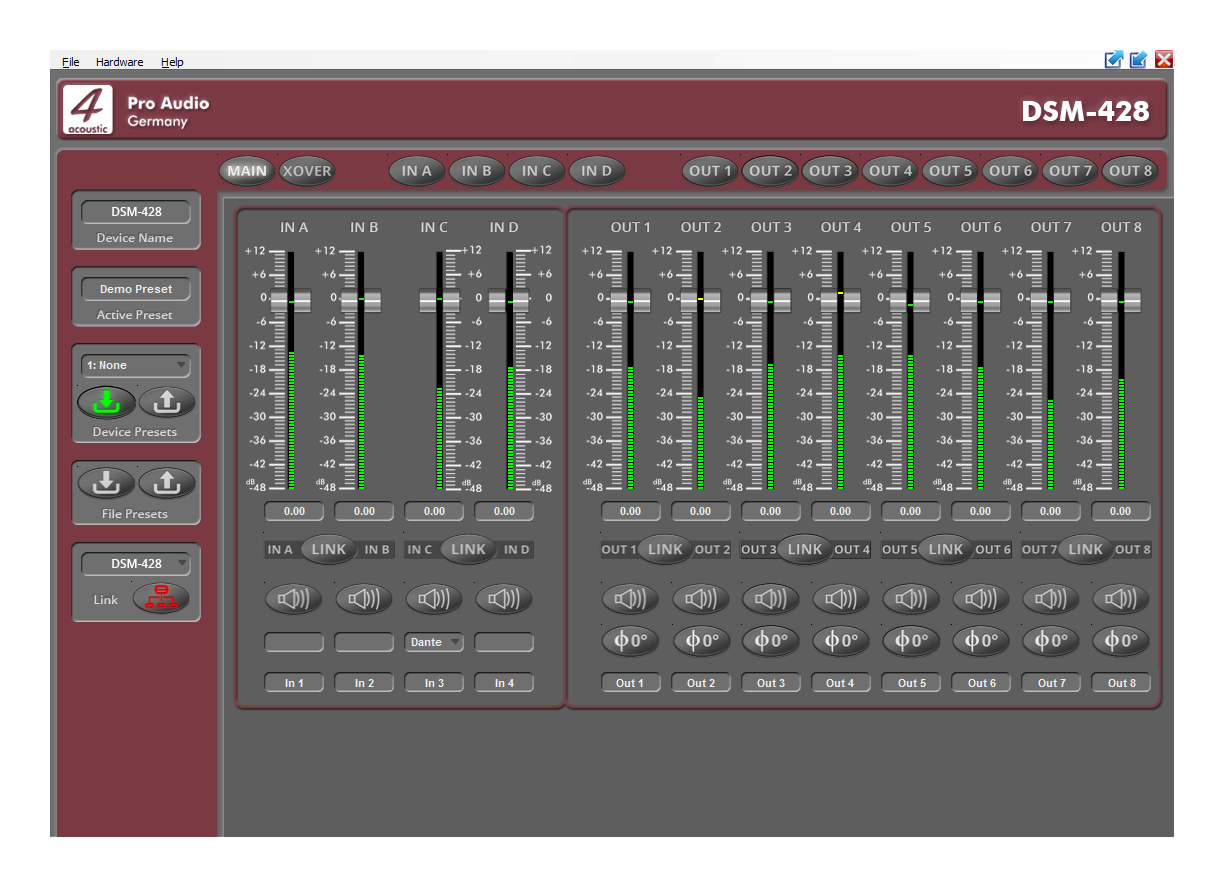Click the DSM-428 device name field
The width and height of the screenshot is (1225, 888).
point(135,212)
